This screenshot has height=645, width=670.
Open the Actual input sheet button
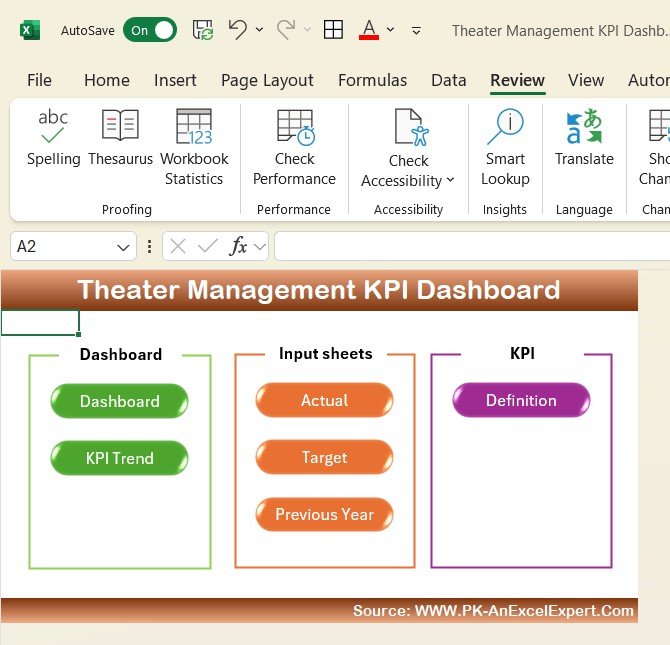tap(324, 400)
